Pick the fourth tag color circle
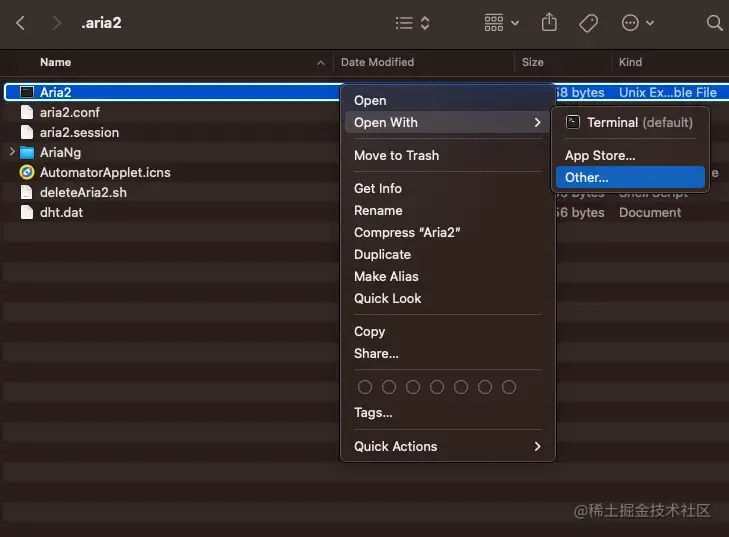 (x=437, y=387)
